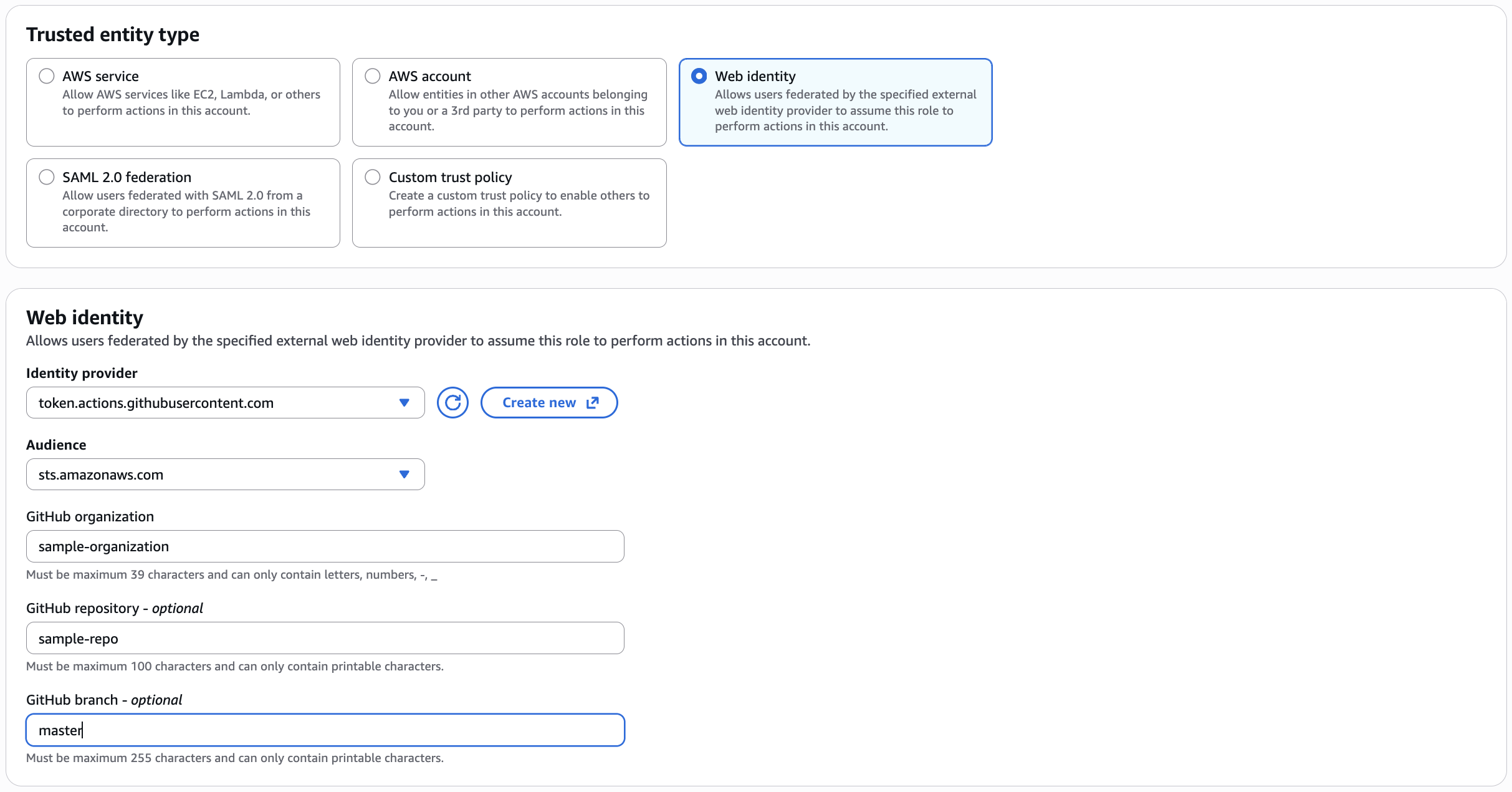Select the AWS account radio button
Image resolution: width=1512 pixels, height=792 pixels.
tap(373, 76)
